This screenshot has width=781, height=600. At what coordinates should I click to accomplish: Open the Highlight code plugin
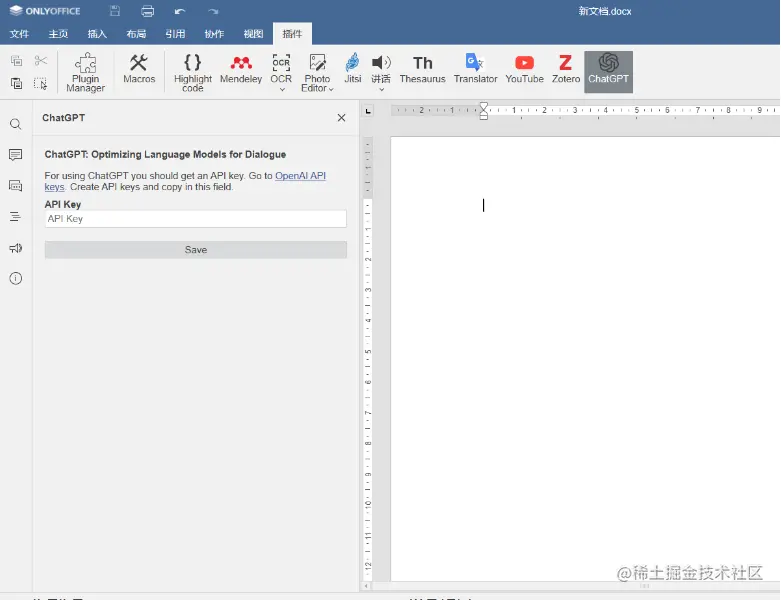193,73
